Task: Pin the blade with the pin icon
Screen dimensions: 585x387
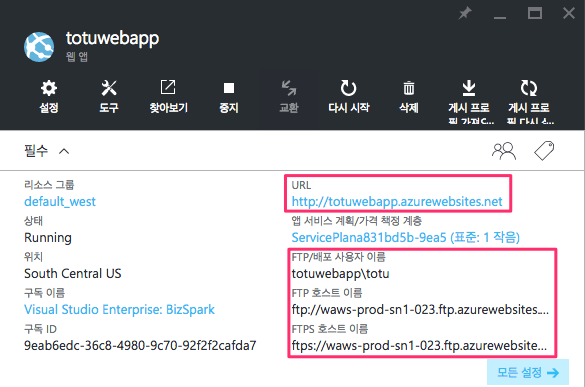Action: pyautogui.click(x=465, y=13)
